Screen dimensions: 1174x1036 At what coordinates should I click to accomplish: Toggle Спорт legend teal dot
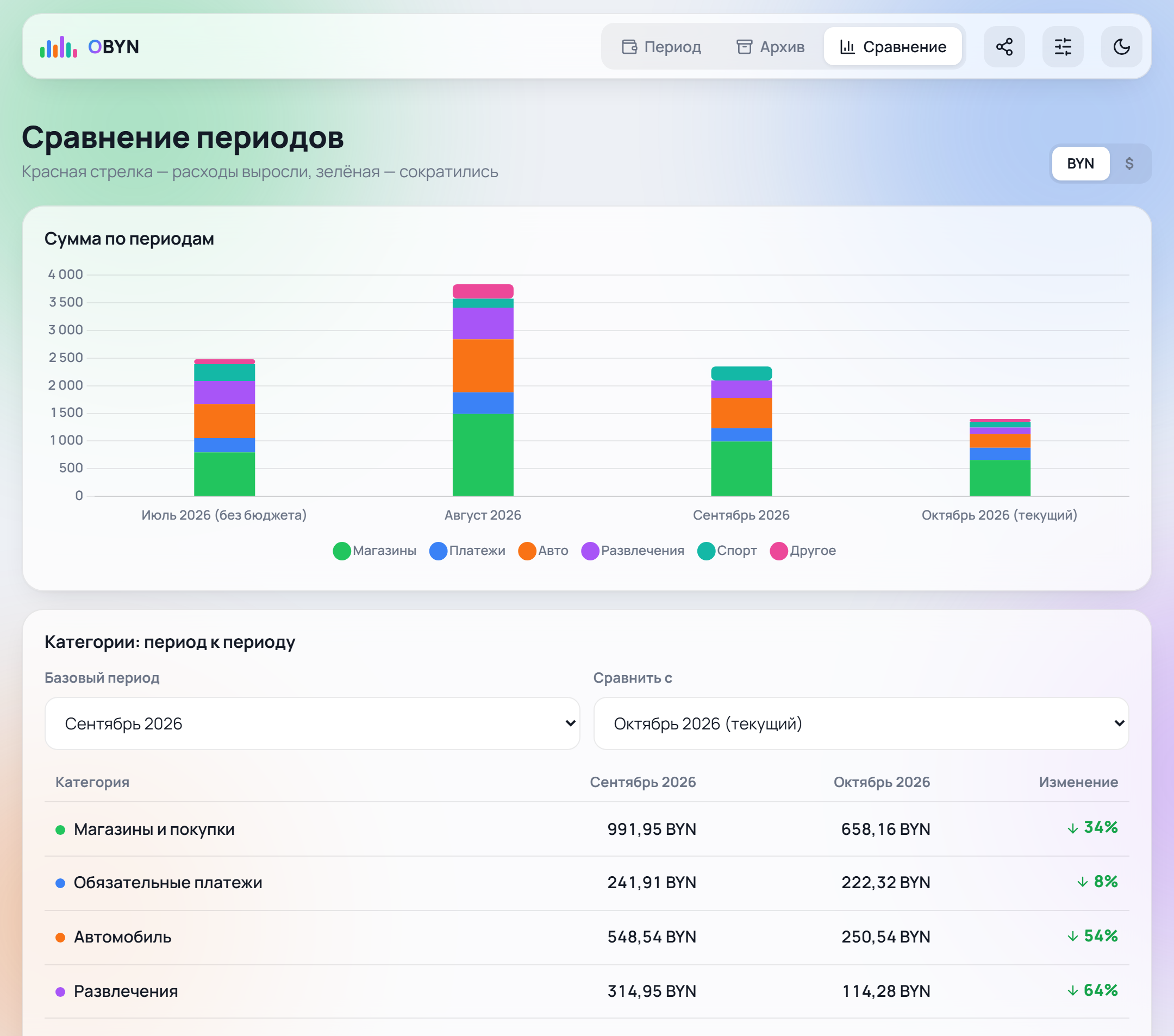pyautogui.click(x=706, y=551)
